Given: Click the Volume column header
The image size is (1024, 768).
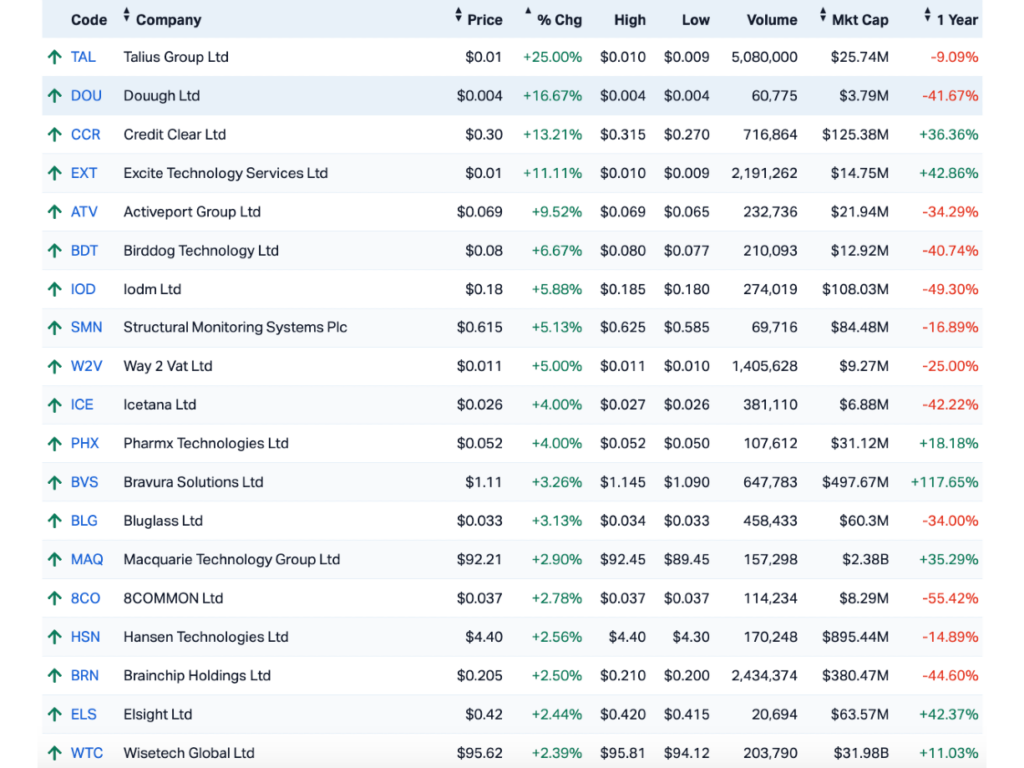Looking at the screenshot, I should pyautogui.click(x=772, y=20).
